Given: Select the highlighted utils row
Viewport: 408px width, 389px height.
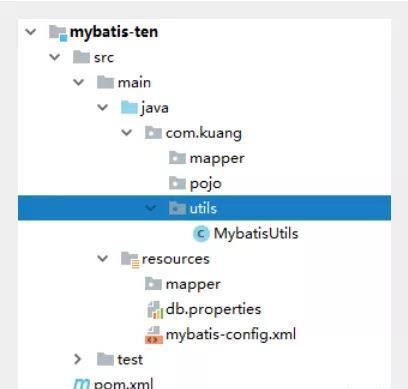Looking at the screenshot, I should [204, 208].
